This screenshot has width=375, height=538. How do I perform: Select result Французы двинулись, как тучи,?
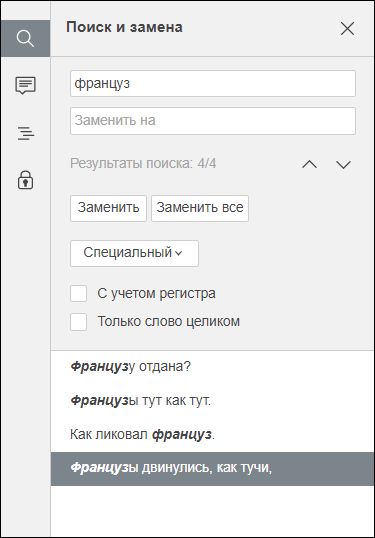click(x=212, y=468)
